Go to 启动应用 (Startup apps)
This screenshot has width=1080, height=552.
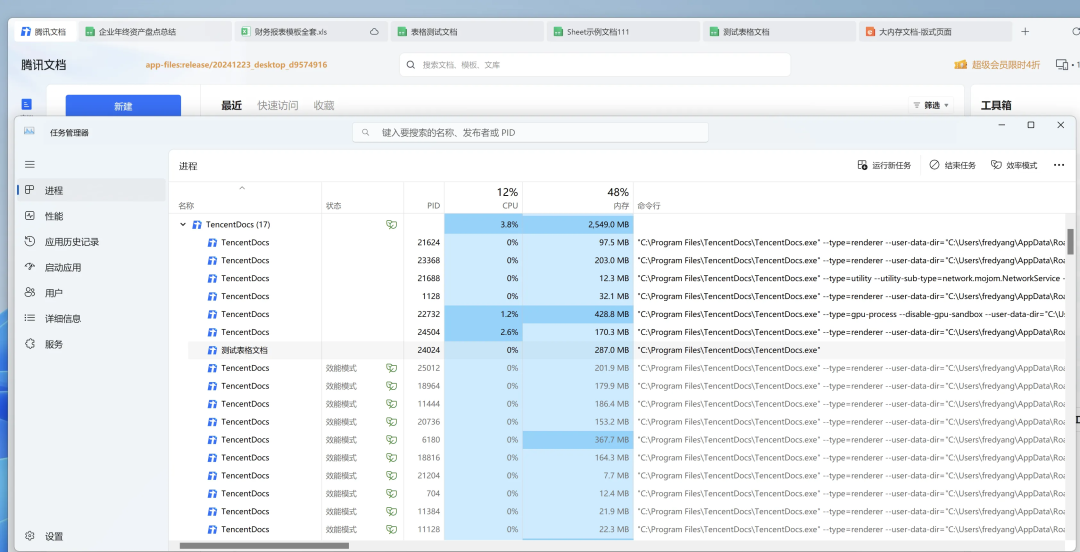click(x=92, y=267)
